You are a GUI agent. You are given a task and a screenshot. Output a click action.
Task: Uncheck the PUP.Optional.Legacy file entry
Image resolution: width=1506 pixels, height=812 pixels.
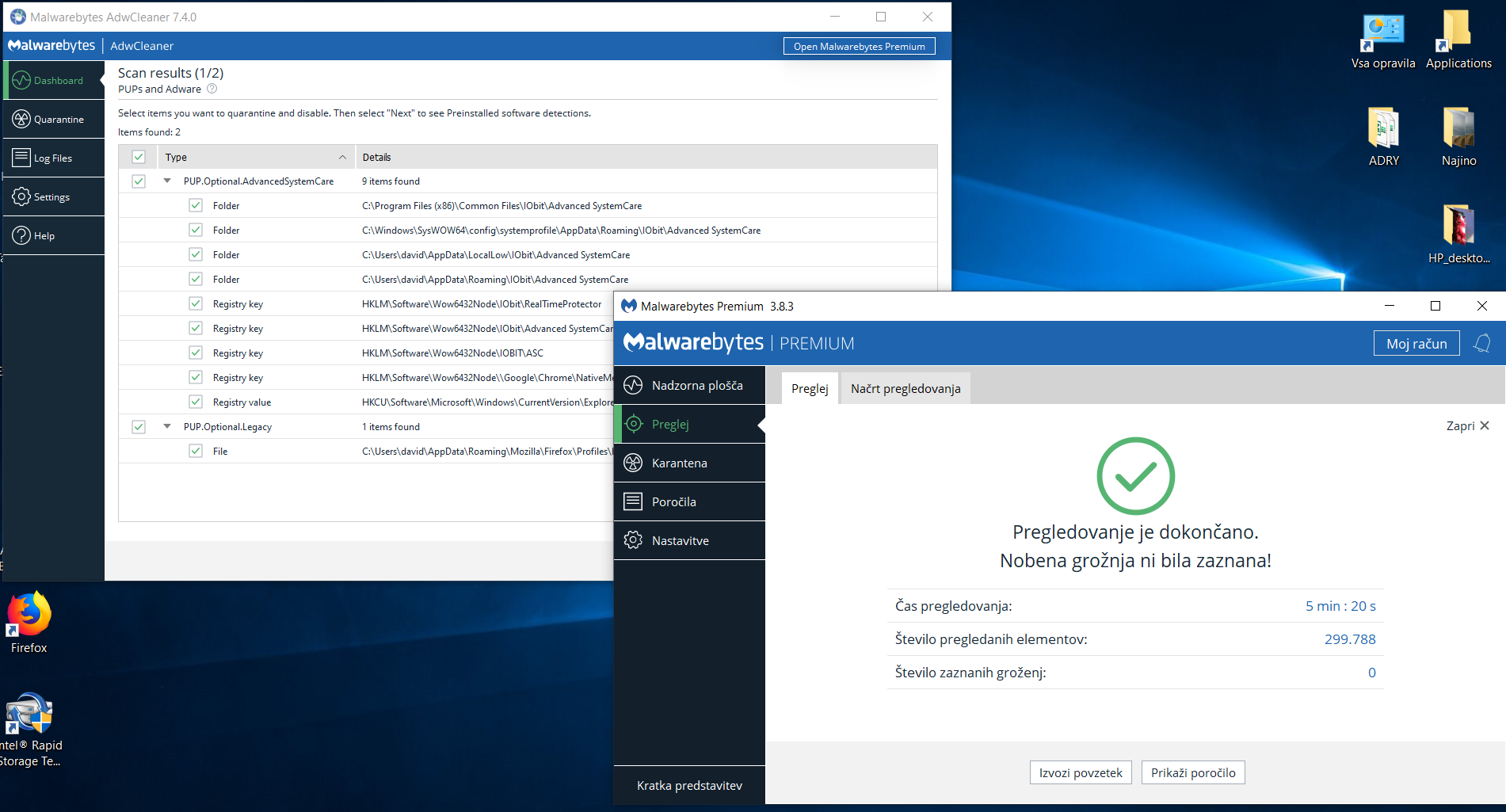coord(196,450)
